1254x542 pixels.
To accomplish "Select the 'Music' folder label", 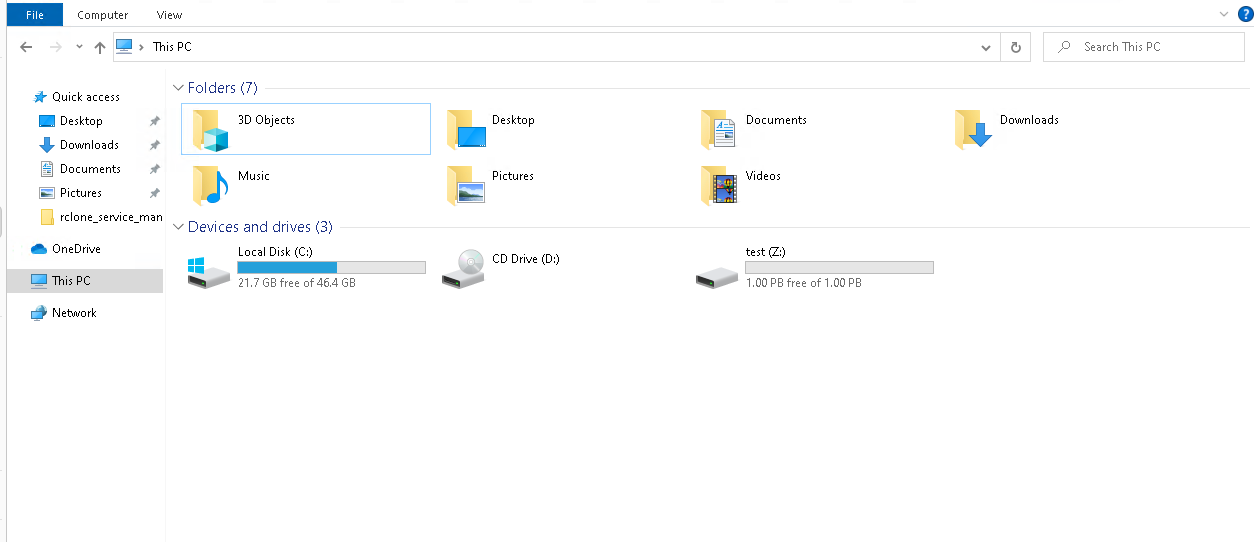I will pyautogui.click(x=254, y=176).
